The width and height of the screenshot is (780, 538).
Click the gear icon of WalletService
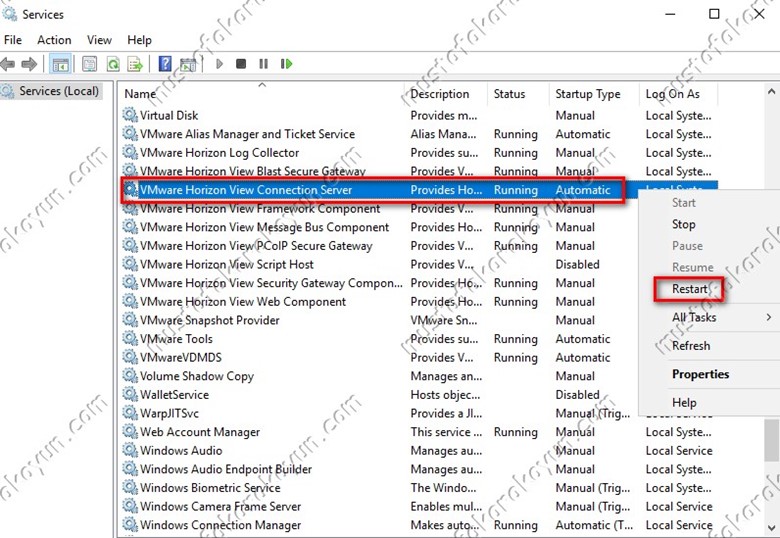tap(130, 394)
